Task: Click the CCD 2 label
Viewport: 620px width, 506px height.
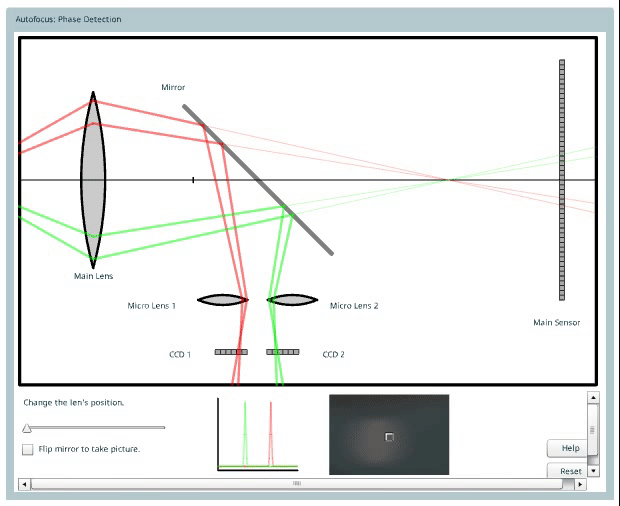Action: (x=334, y=354)
